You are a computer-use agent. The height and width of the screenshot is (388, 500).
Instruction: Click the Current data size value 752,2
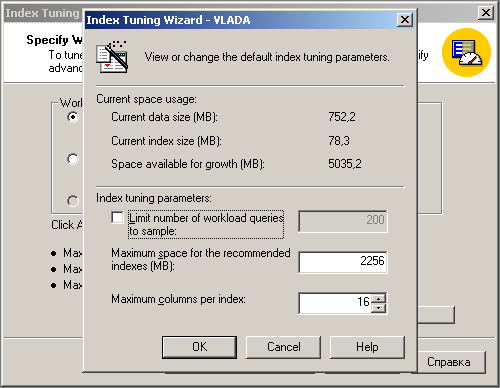click(342, 117)
